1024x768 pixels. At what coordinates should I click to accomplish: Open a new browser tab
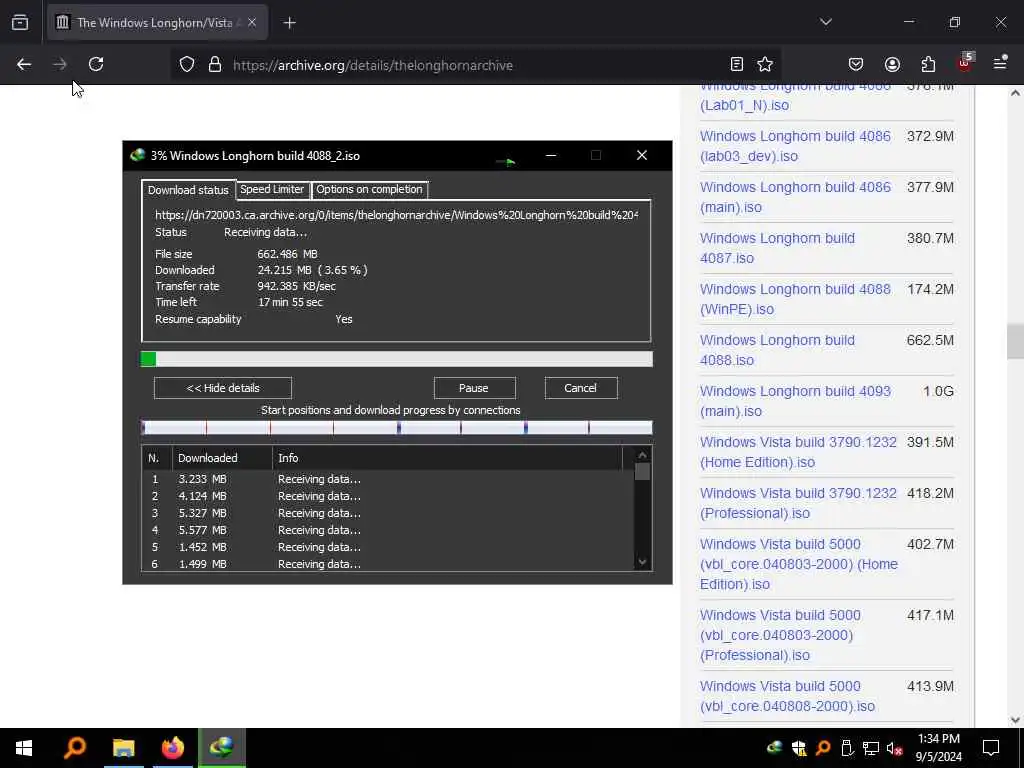pyautogui.click(x=290, y=23)
